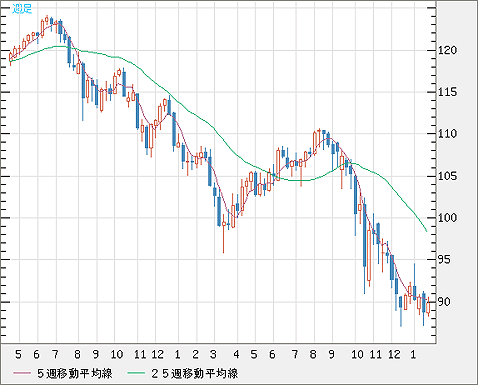478x385 pixels.
Task: Click the month 3 label on time axis
Action: pyautogui.click(x=213, y=354)
